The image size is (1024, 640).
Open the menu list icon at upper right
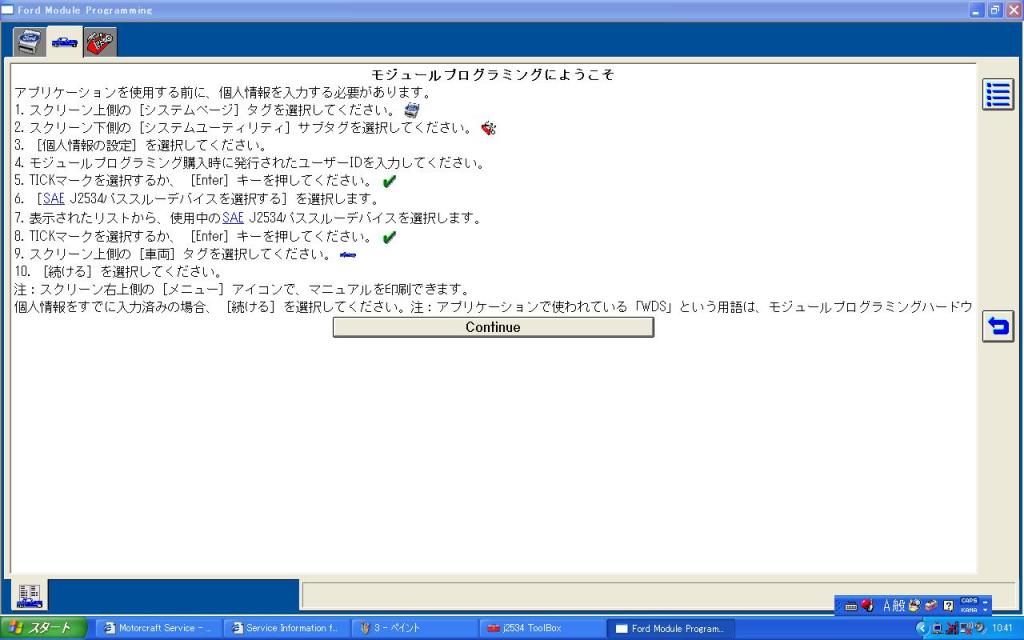[998, 95]
